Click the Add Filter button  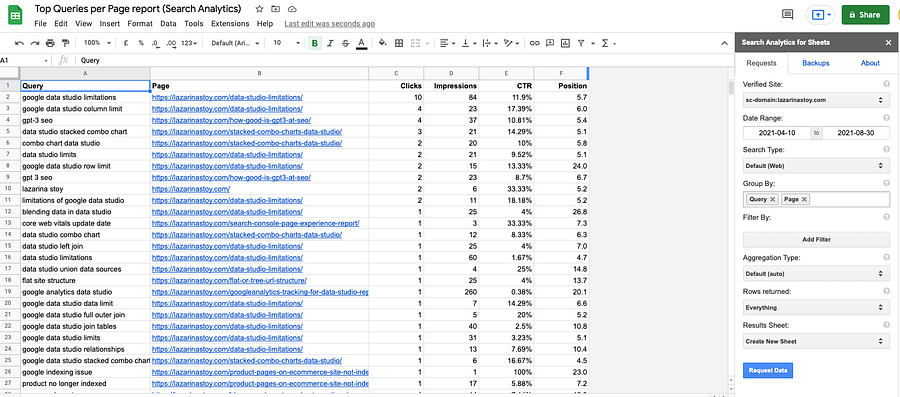pos(816,239)
